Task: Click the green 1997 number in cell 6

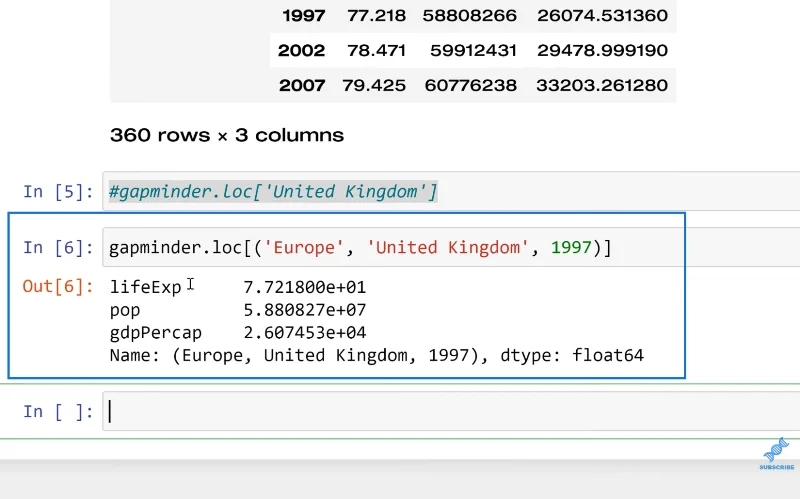Action: [x=571, y=247]
